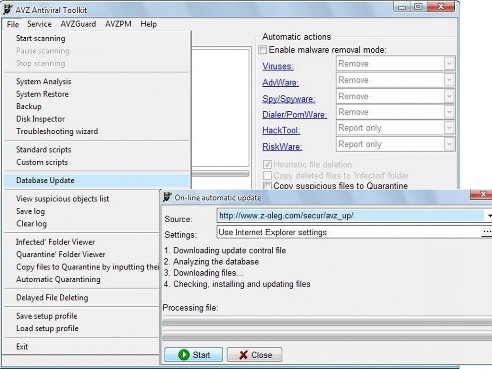Click the AVZ shield icon in title bar
This screenshot has width=492, height=369.
coord(7,10)
